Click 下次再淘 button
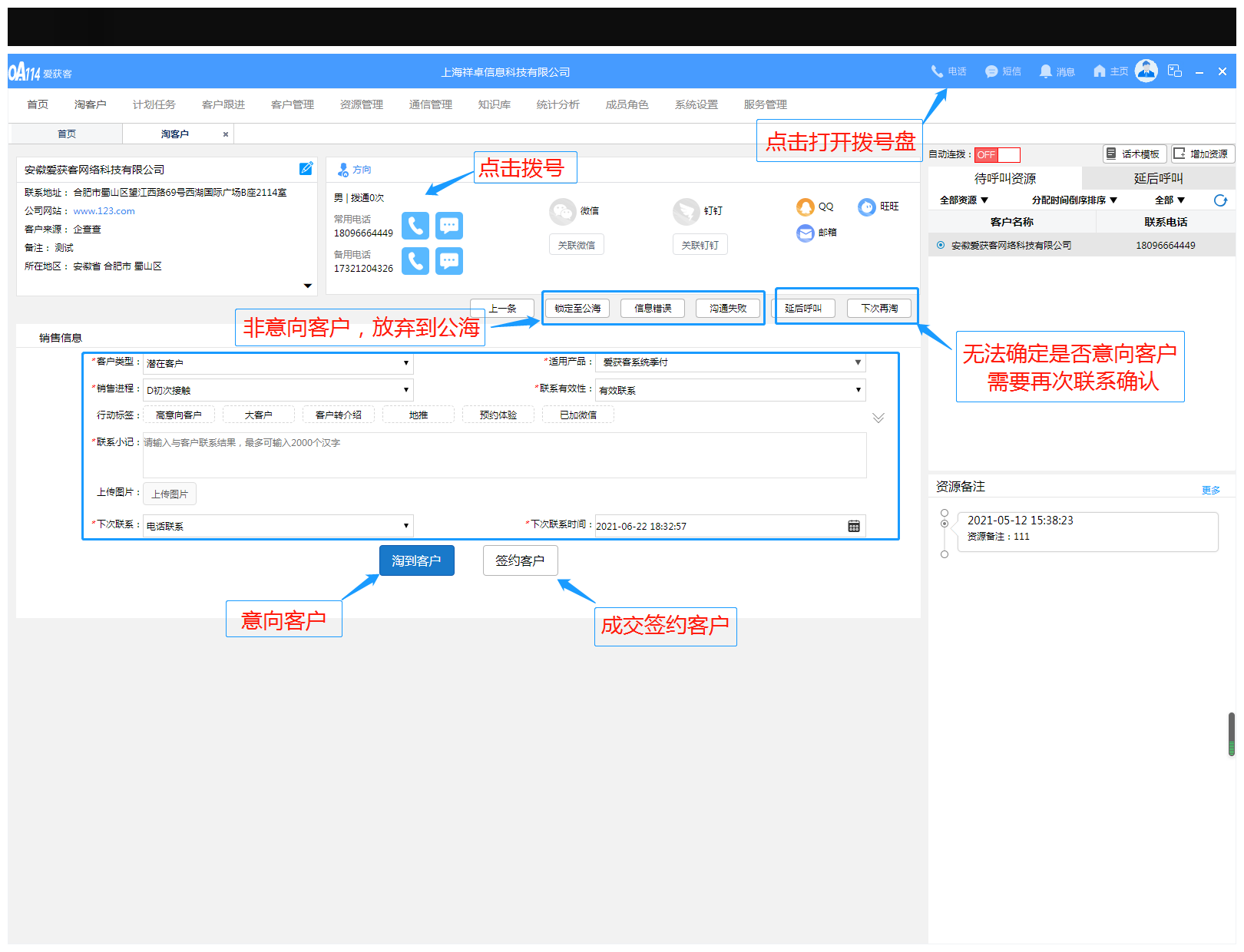This screenshot has width=1244, height=952. [879, 309]
